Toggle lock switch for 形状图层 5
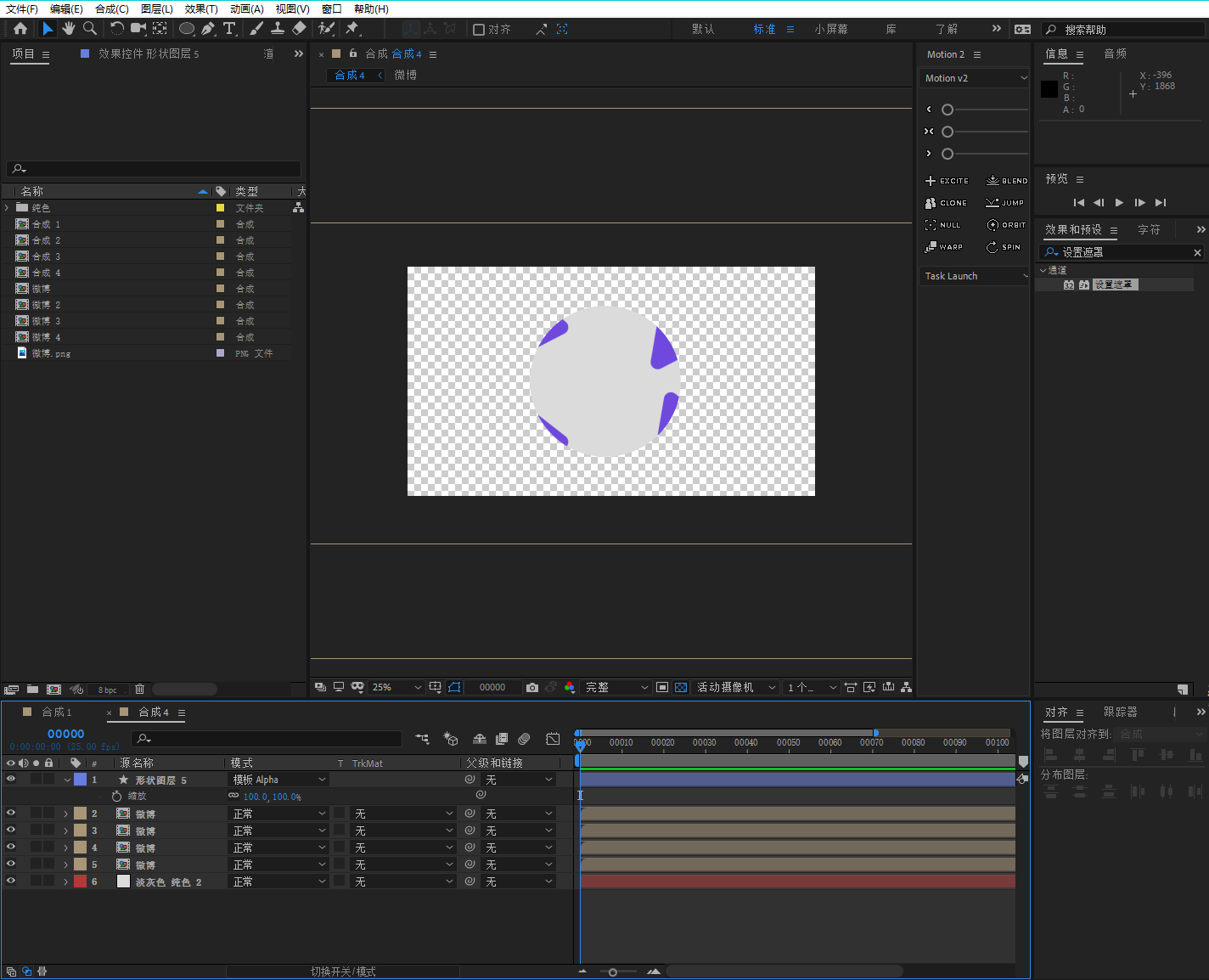The height and width of the screenshot is (980, 1209). pyautogui.click(x=49, y=779)
